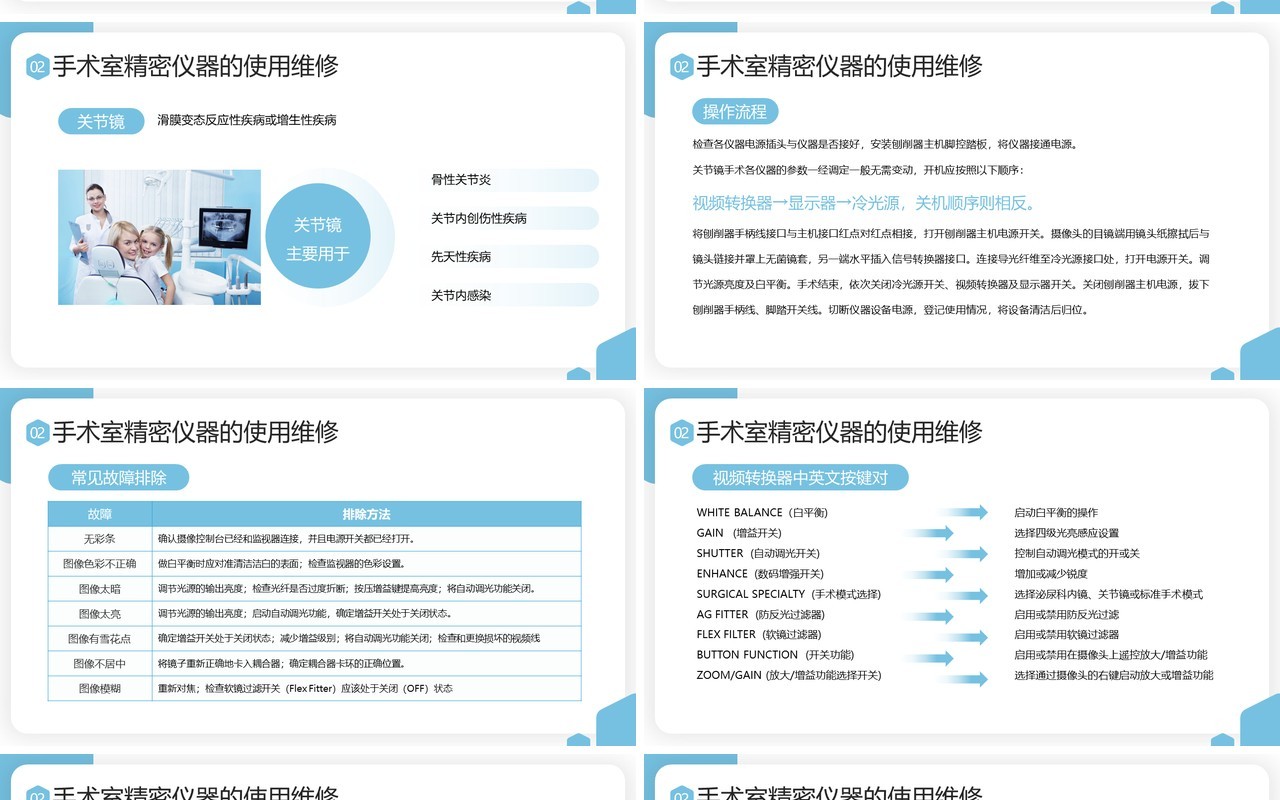Screen dimensions: 1280x800
Task: Click the 02 badge on the 操作流程 slide
Action: pos(682,67)
